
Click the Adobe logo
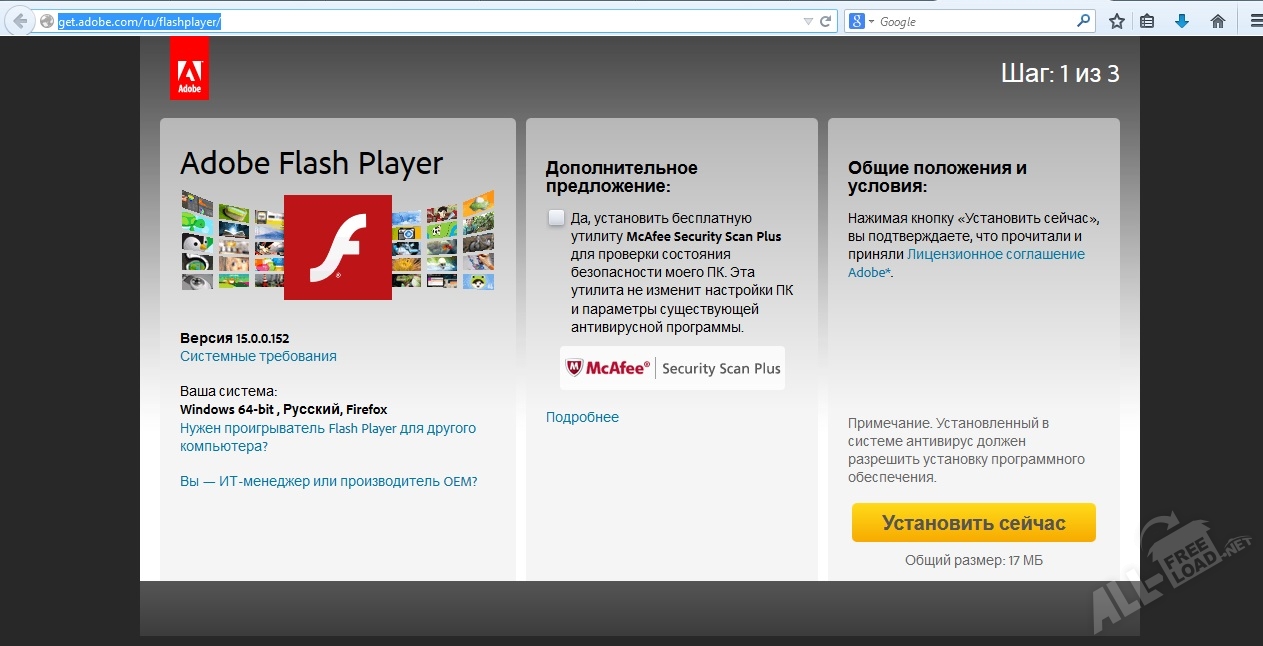189,69
